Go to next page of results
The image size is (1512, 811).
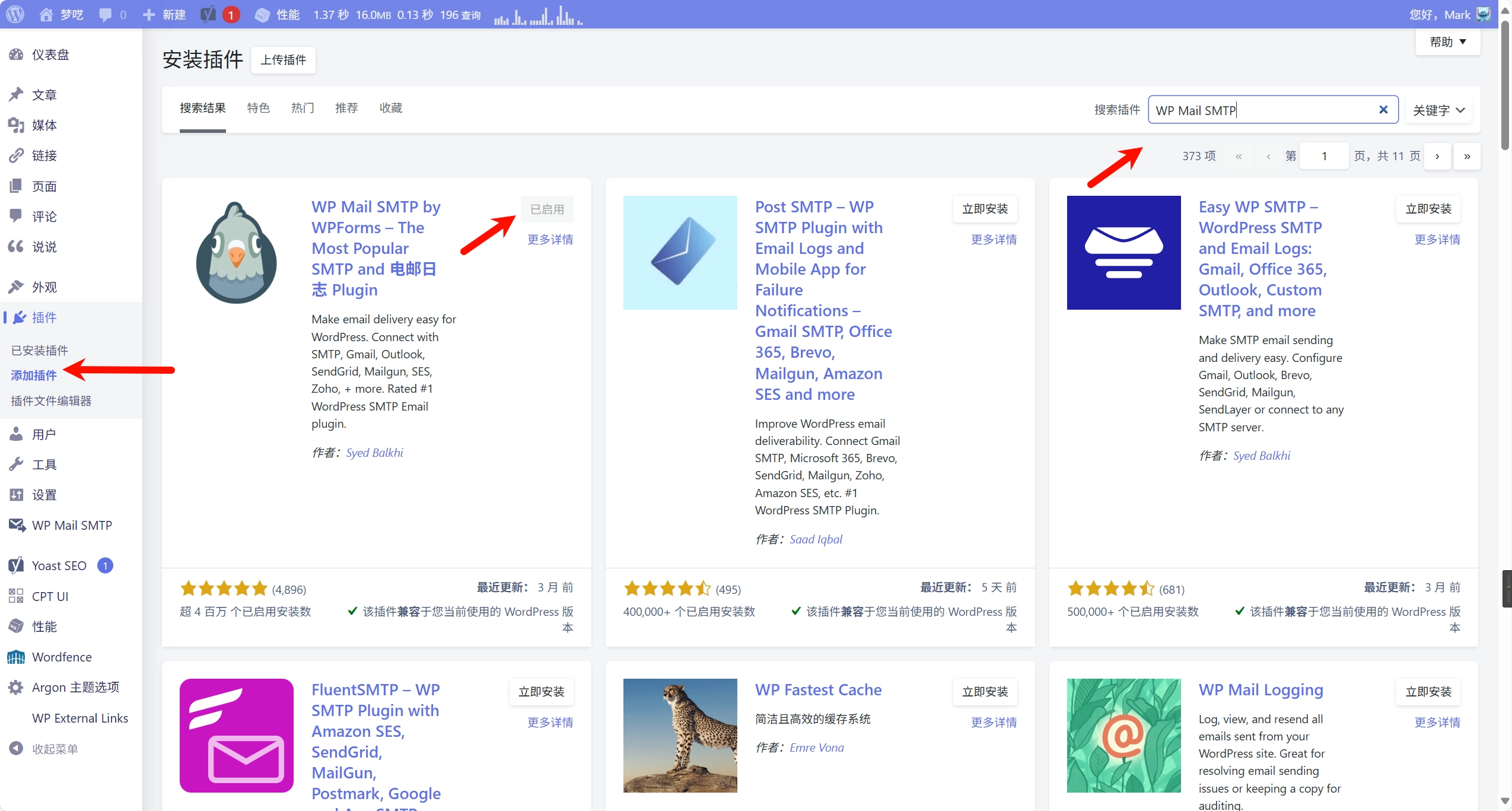tap(1437, 157)
